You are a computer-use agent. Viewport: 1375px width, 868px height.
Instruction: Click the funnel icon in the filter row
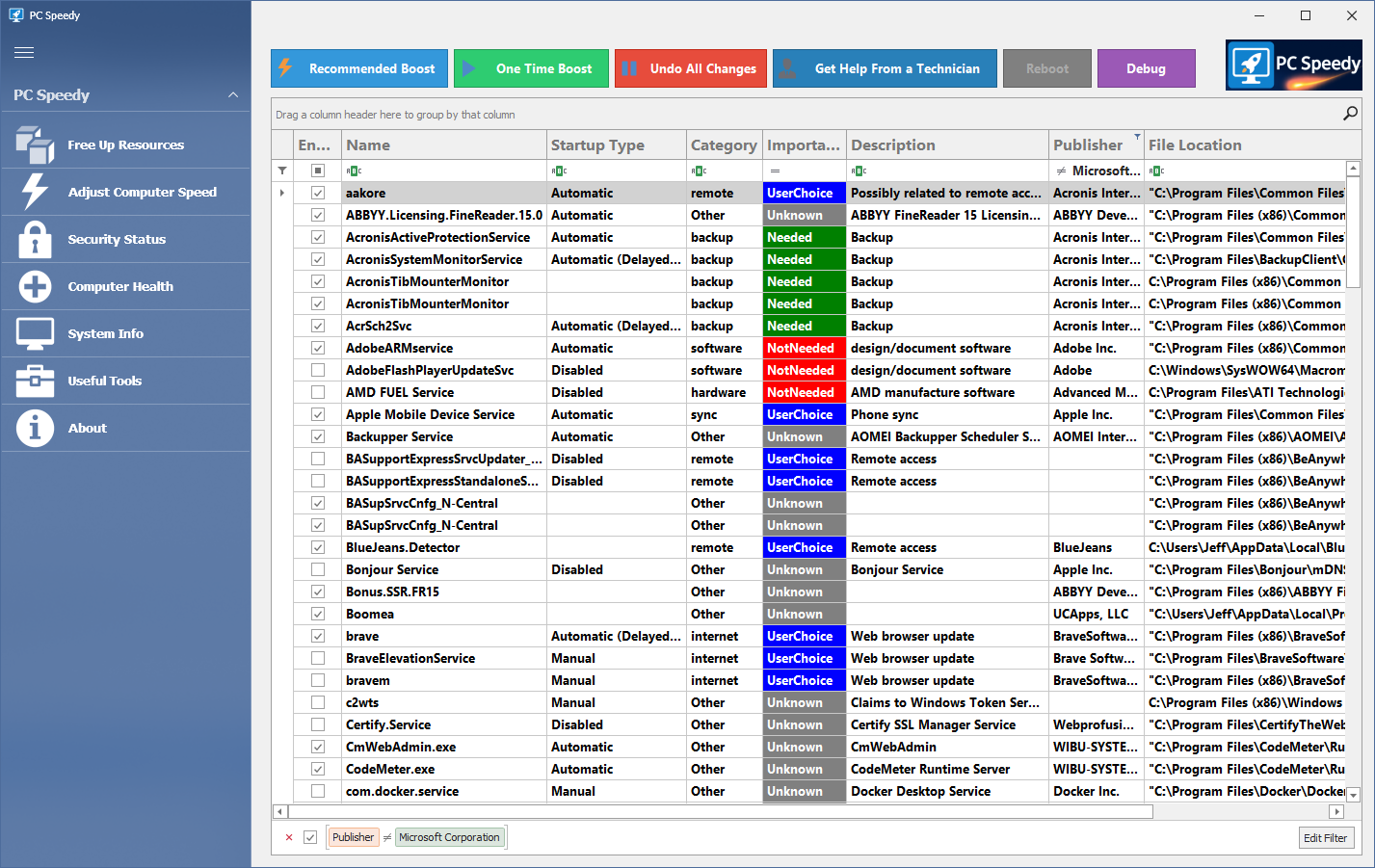coord(282,171)
